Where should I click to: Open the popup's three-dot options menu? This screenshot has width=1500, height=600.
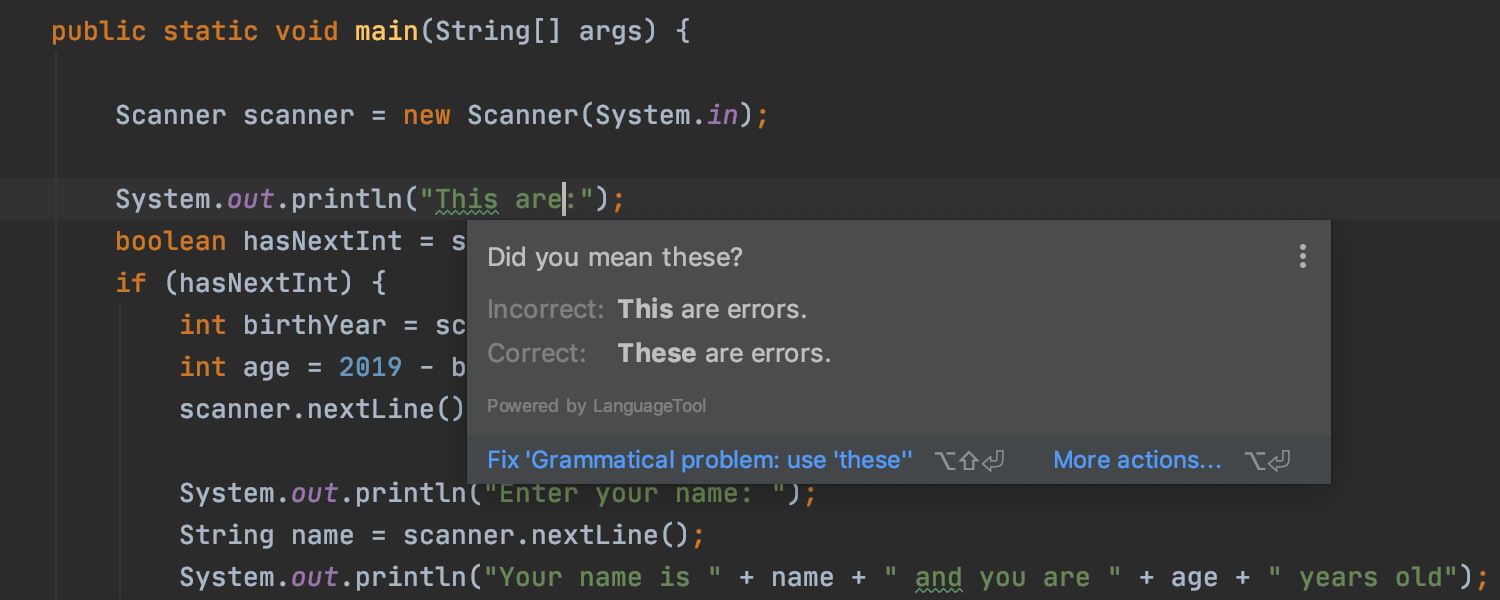1302,257
